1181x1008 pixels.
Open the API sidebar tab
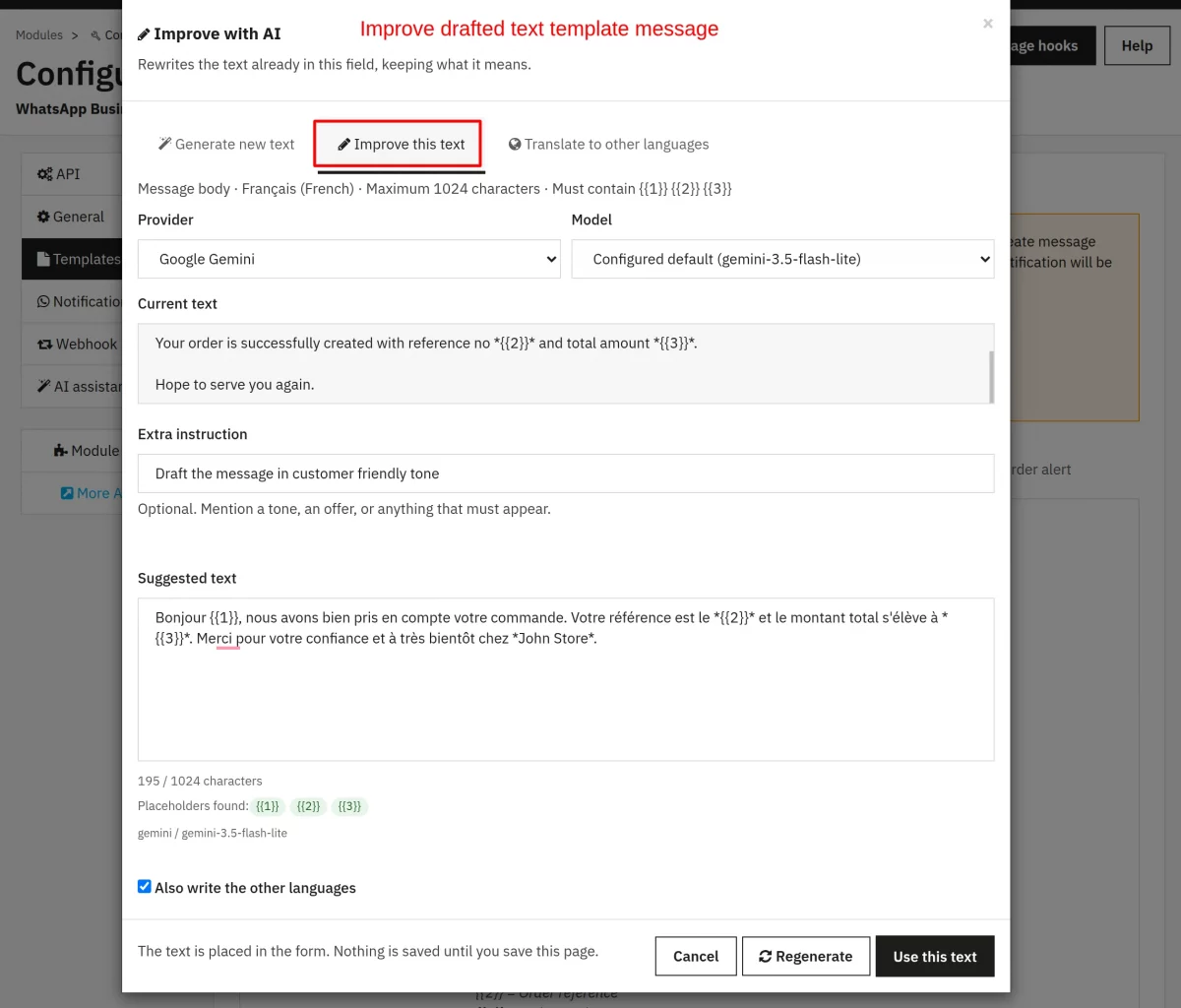[71, 174]
